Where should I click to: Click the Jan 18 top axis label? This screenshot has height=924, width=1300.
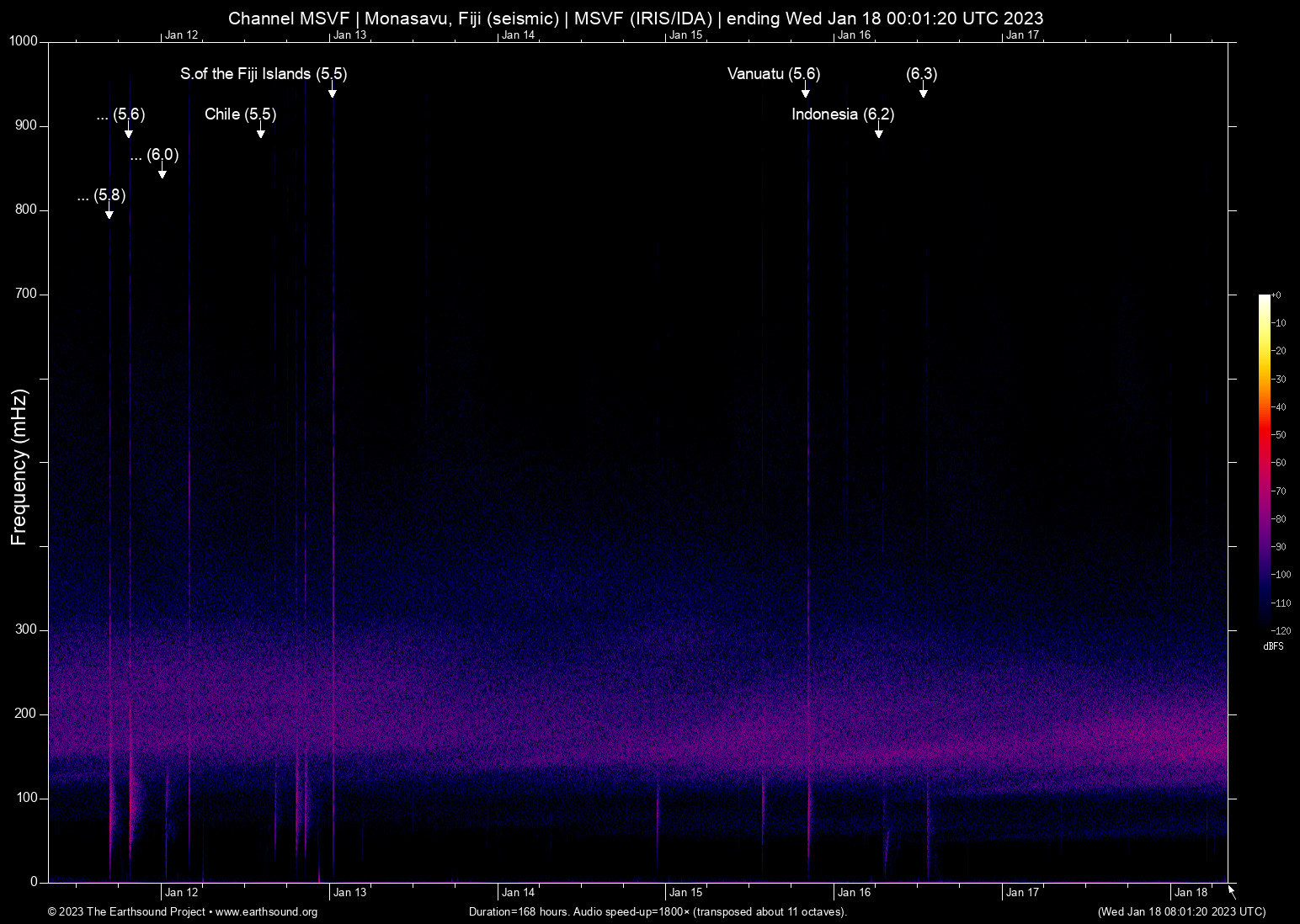click(1193, 892)
